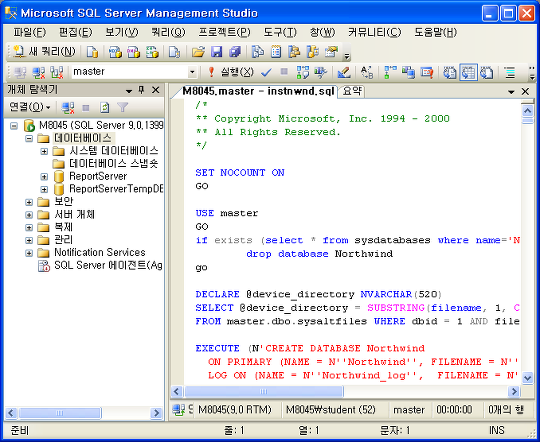Expand the 보안 folder

pos(29,202)
